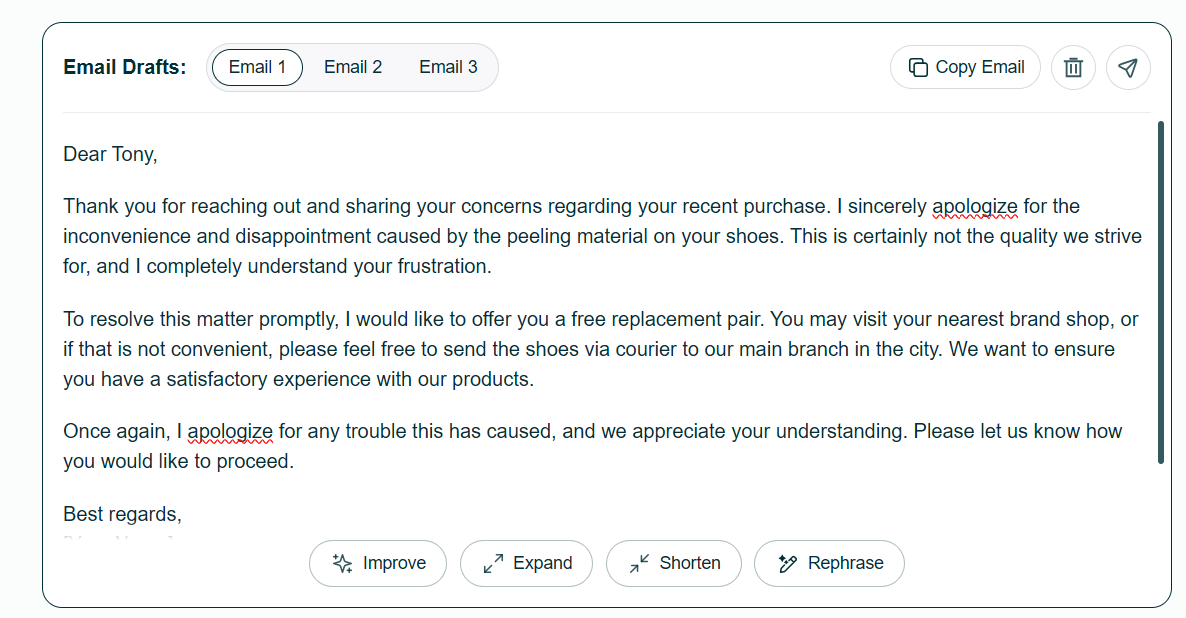Click the Expand button
This screenshot has width=1186, height=618.
coord(527,563)
